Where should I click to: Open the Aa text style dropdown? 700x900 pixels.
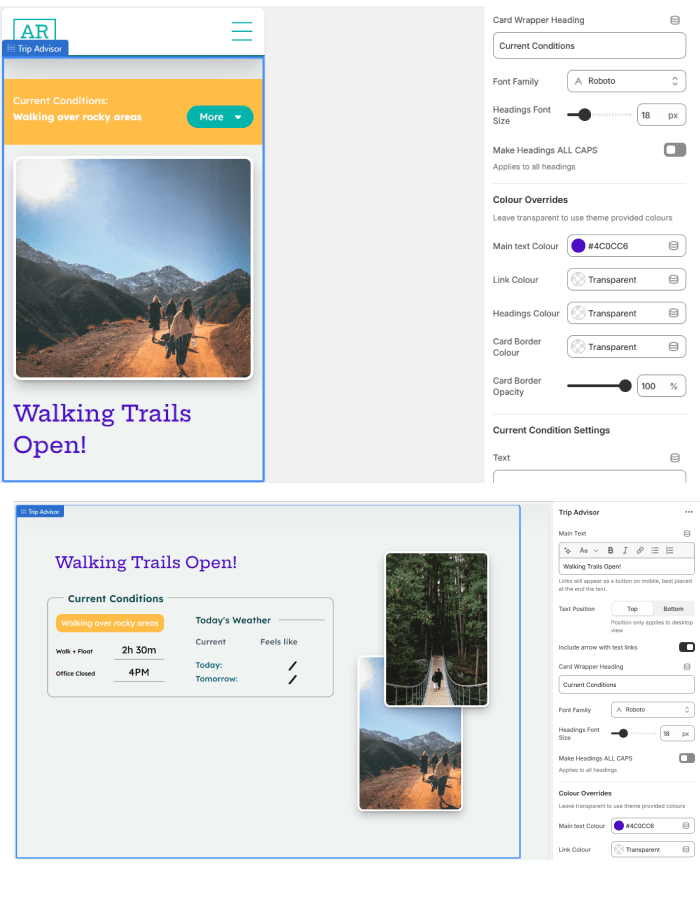pyautogui.click(x=586, y=550)
